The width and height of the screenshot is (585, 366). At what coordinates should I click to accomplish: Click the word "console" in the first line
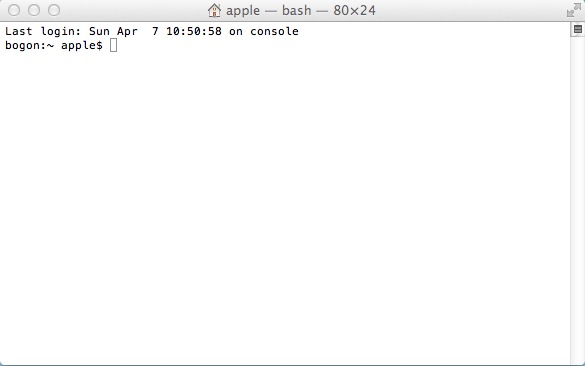click(x=274, y=31)
